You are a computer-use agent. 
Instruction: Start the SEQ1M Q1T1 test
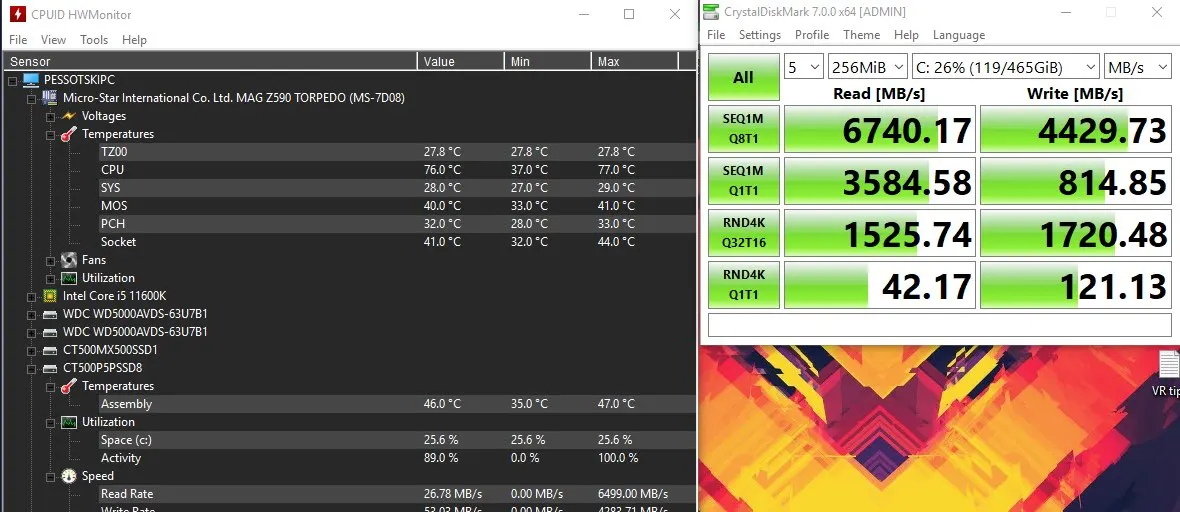[x=744, y=181]
